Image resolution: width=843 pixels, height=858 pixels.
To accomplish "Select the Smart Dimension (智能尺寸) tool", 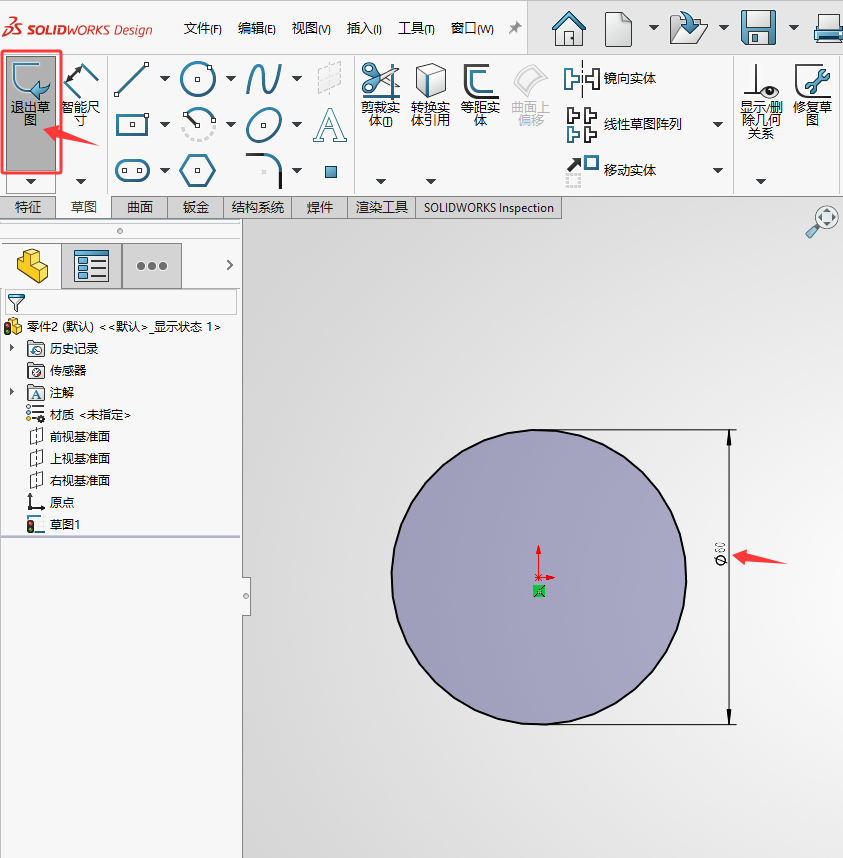I will [x=81, y=95].
